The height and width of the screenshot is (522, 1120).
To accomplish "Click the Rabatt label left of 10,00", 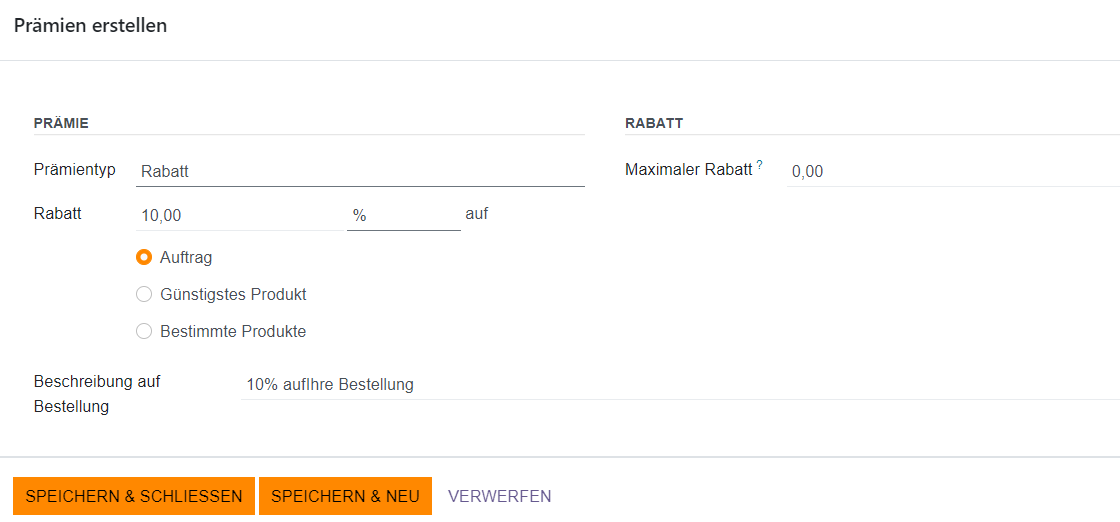I will [58, 213].
